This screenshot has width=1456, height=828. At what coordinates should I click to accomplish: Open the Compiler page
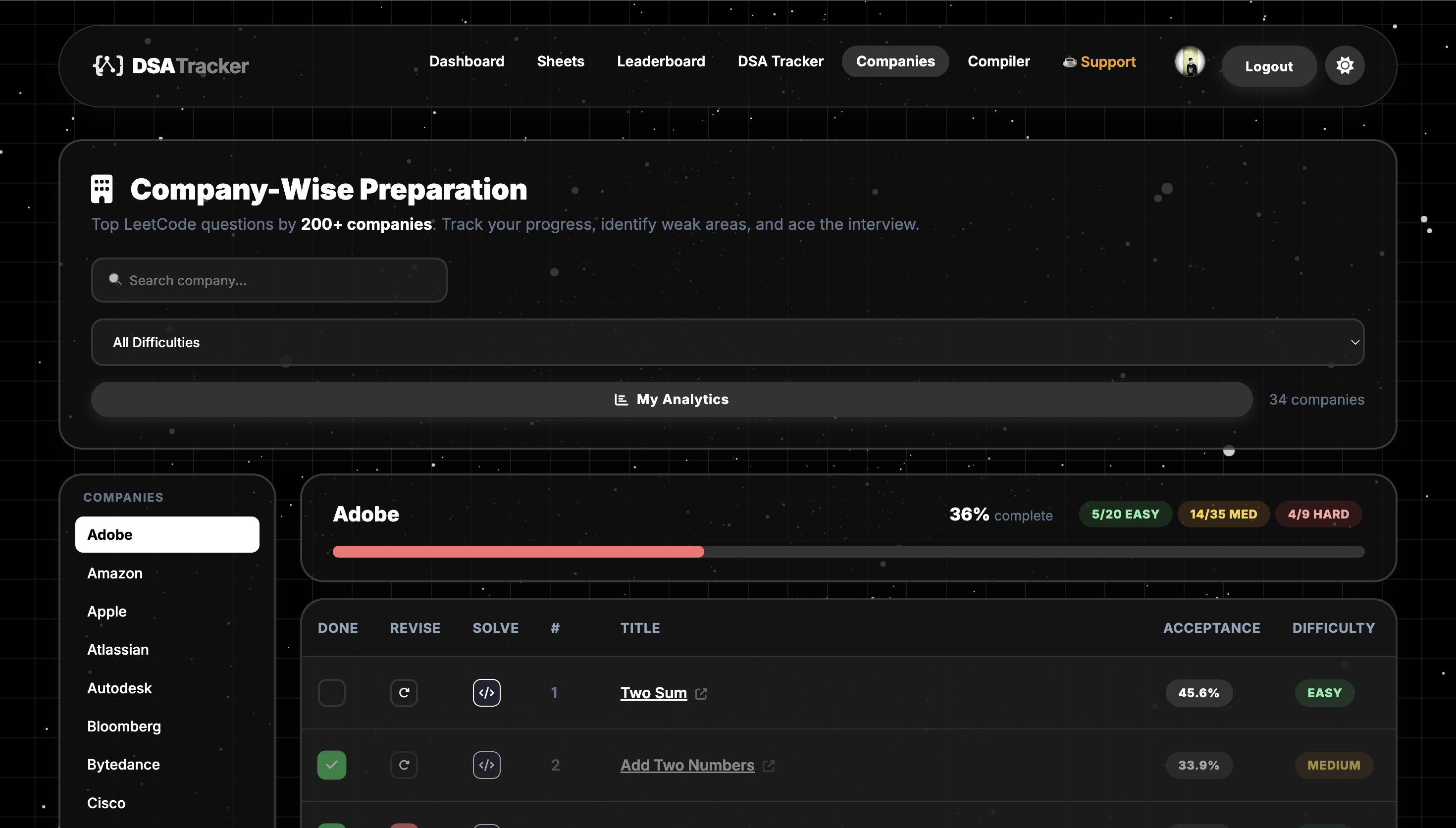click(x=999, y=61)
